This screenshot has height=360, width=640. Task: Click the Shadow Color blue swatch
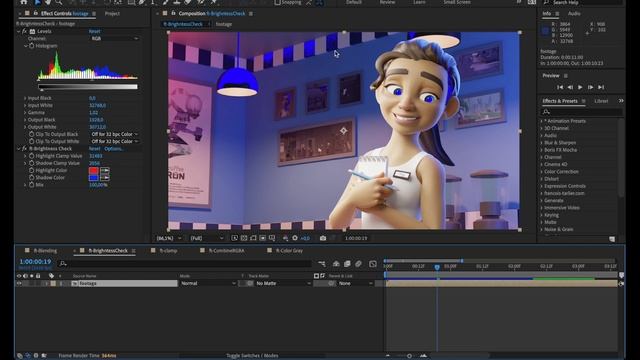coord(93,178)
